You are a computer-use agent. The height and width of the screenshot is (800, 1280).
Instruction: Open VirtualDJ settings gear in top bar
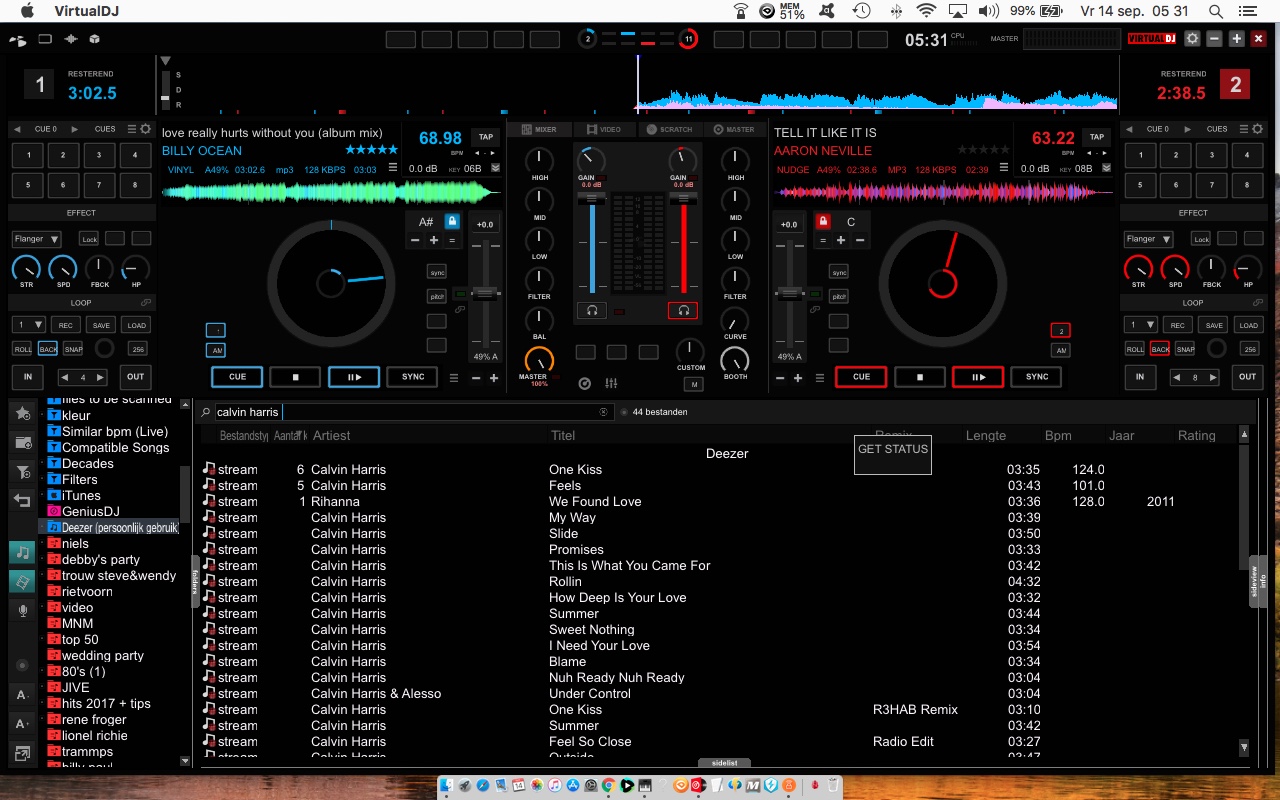click(x=1192, y=39)
